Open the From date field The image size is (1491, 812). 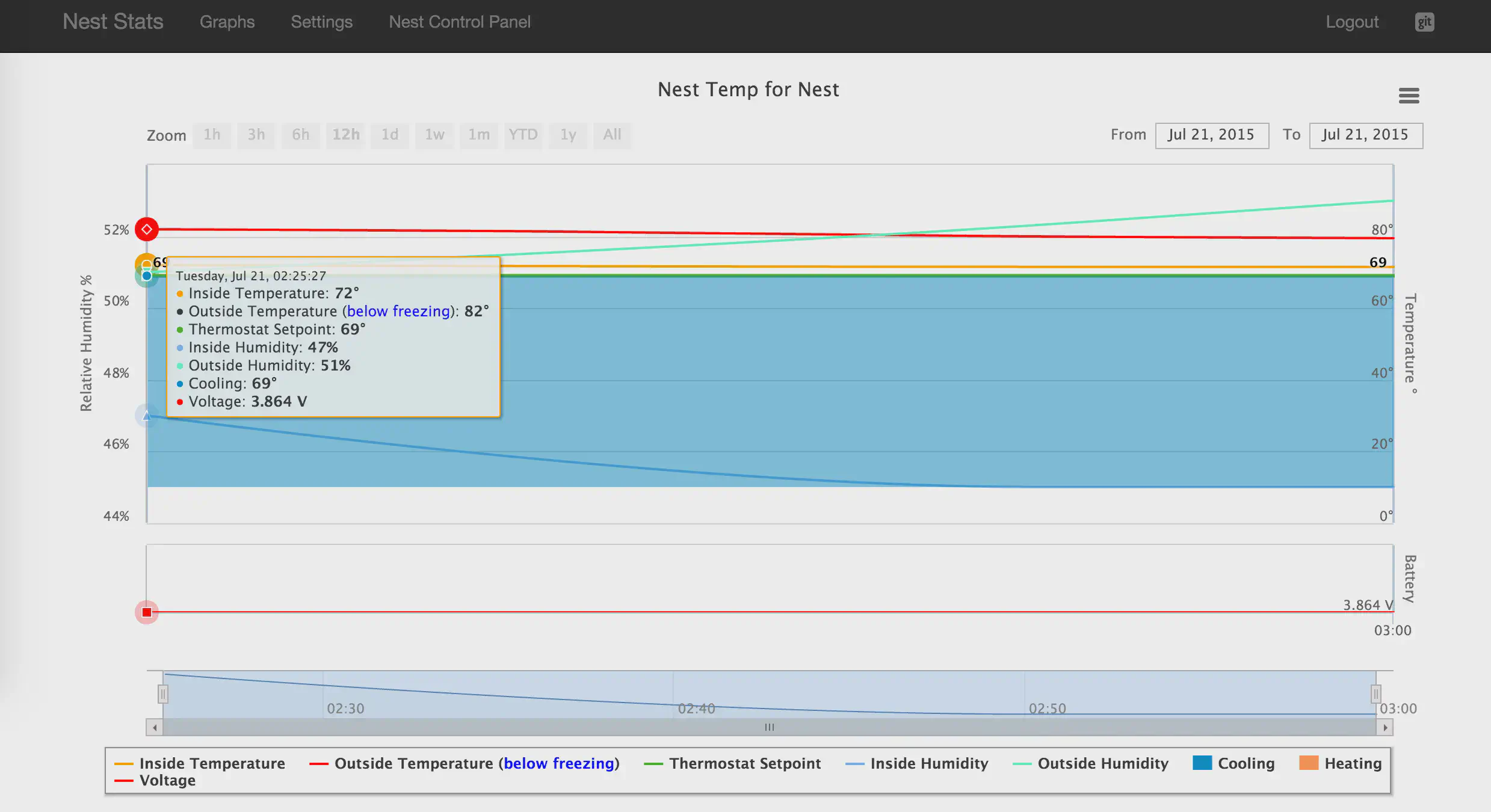pyautogui.click(x=1211, y=135)
